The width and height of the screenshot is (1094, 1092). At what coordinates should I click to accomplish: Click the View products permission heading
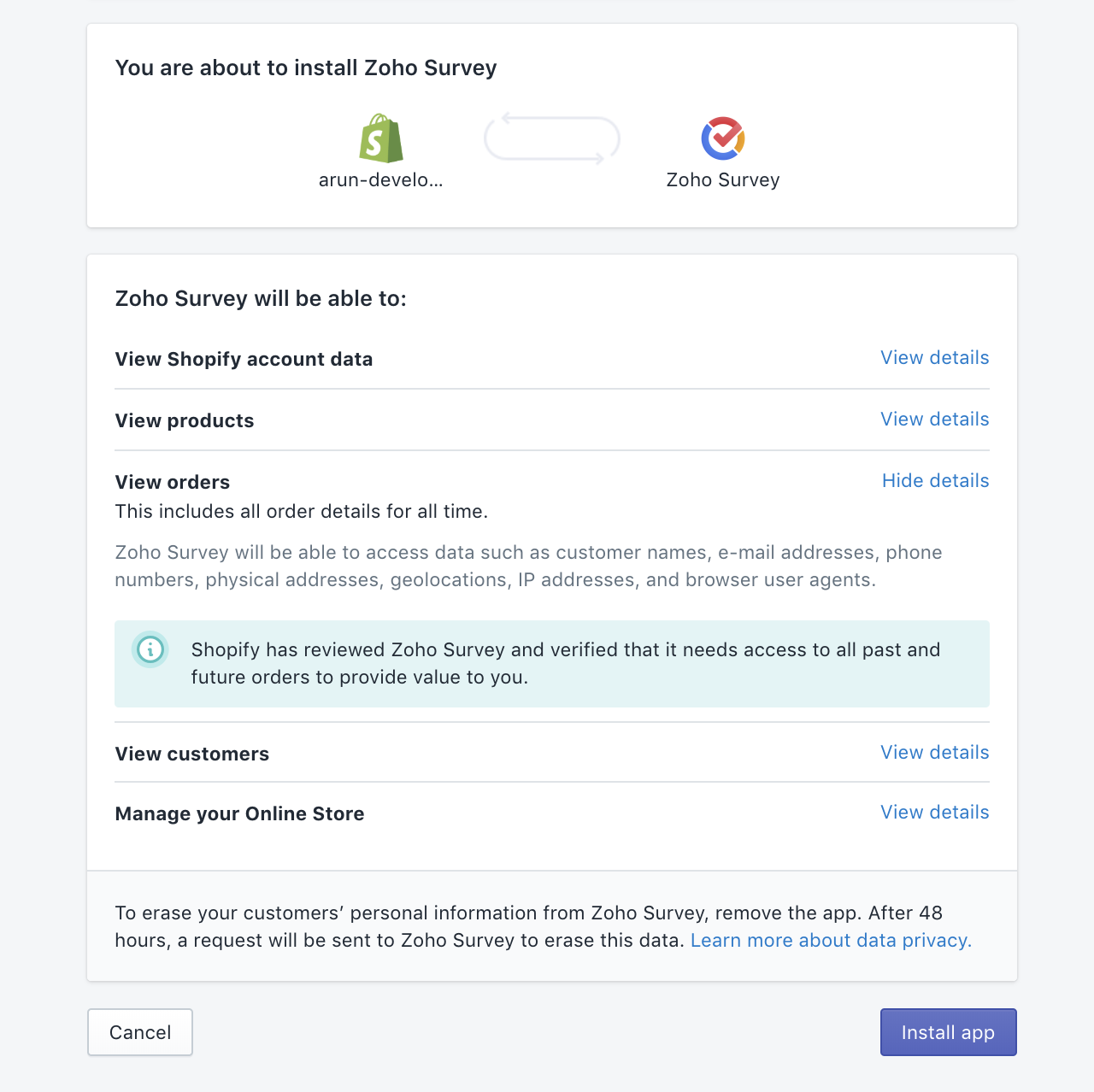[x=185, y=421]
